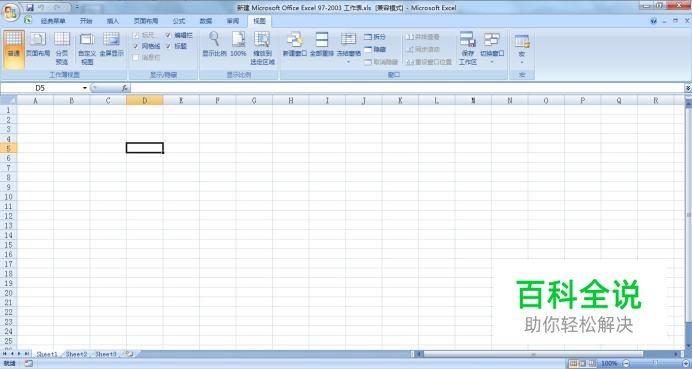Click the Hide (隐藏) window button
This screenshot has height=369, width=692.
click(375, 49)
